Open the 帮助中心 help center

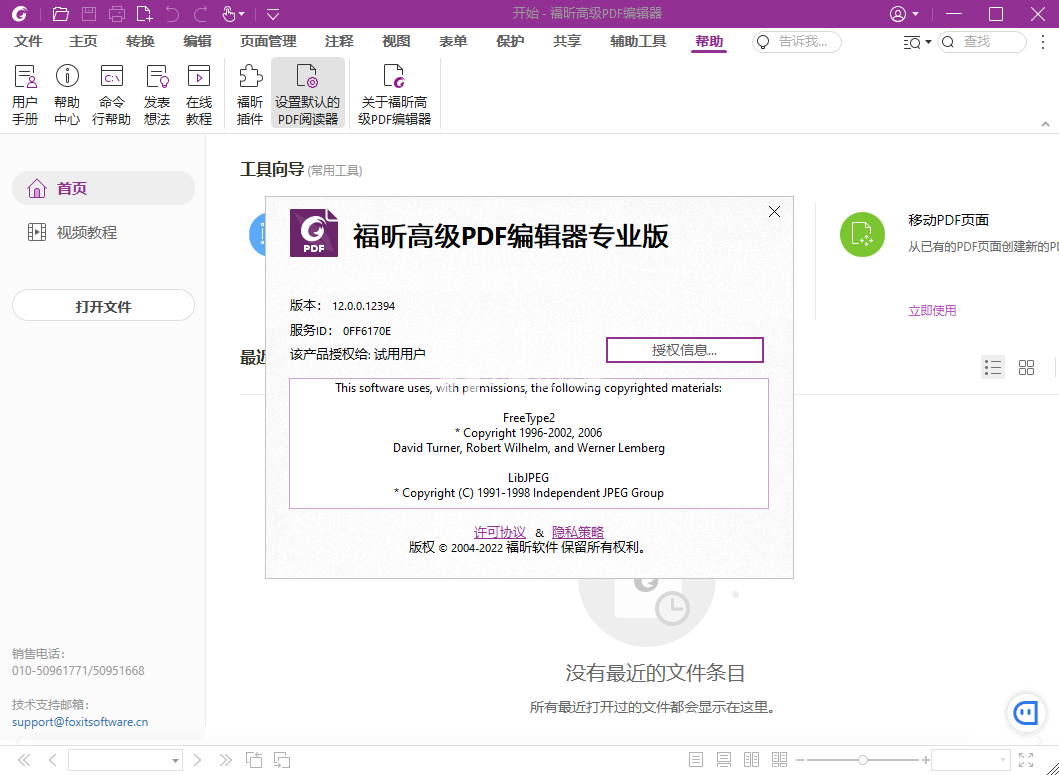click(x=67, y=94)
